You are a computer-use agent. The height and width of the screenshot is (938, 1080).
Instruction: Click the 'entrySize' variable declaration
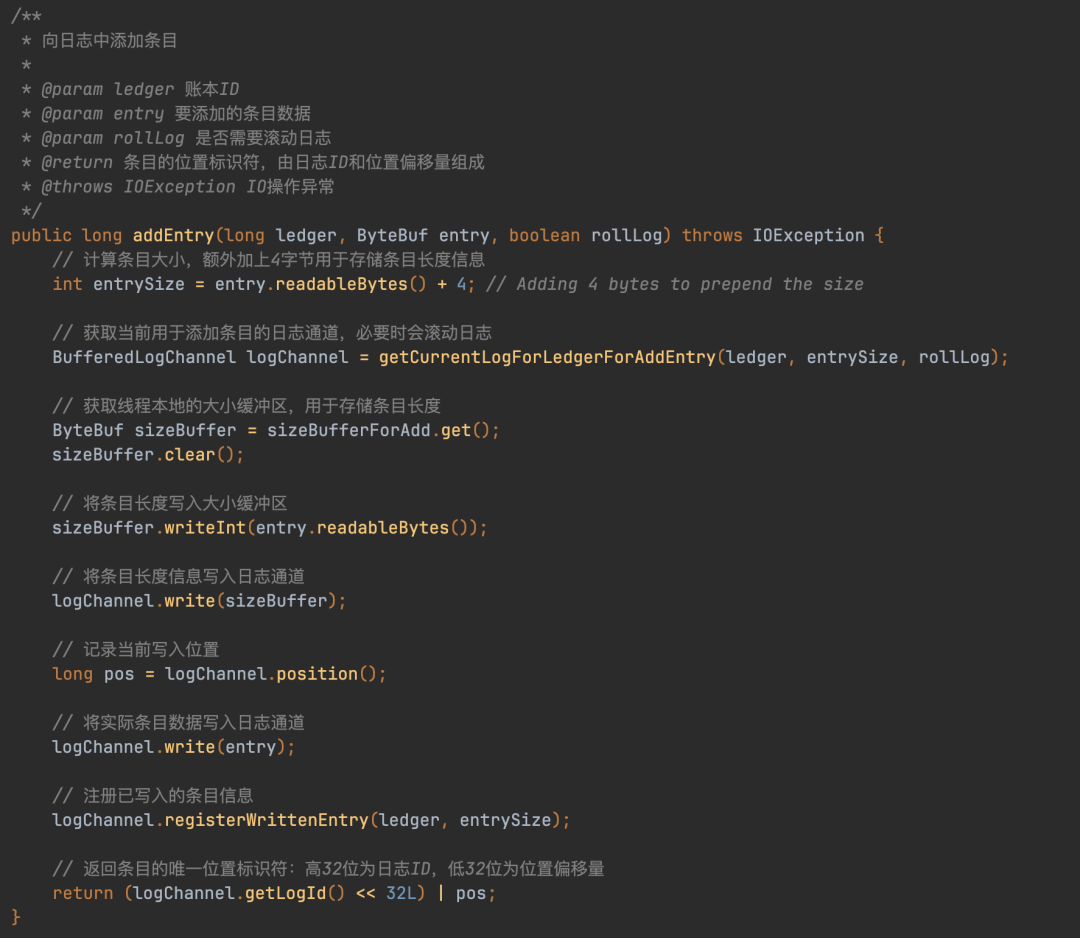click(138, 284)
